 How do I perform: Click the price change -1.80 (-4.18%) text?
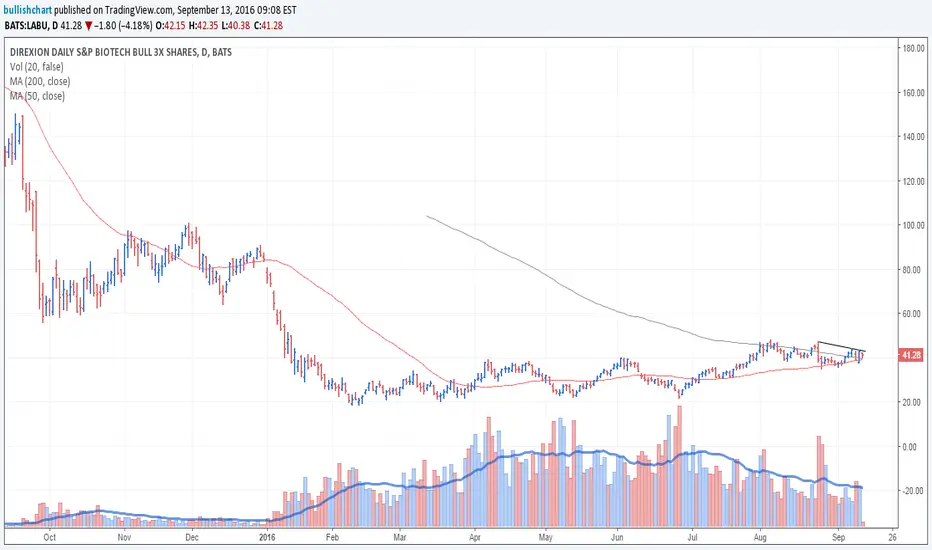122,26
